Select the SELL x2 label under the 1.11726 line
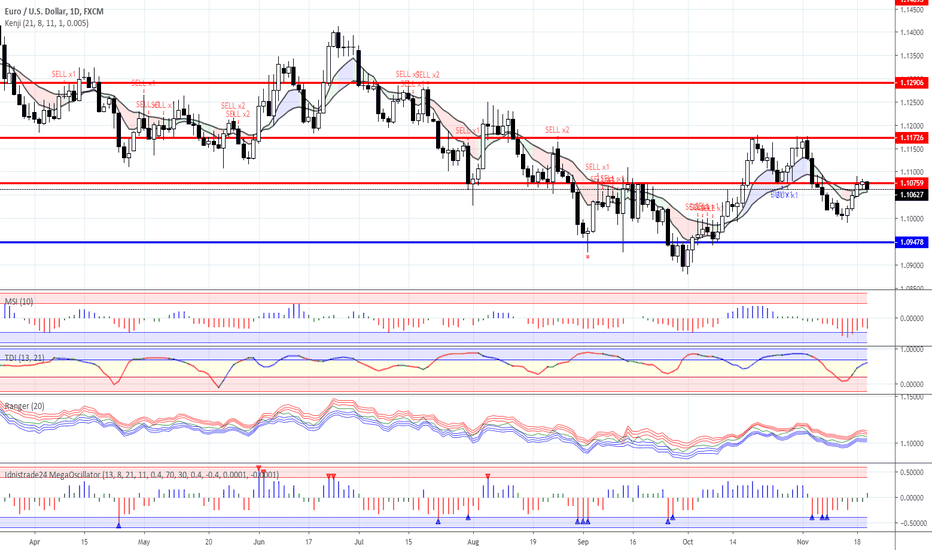 click(557, 130)
